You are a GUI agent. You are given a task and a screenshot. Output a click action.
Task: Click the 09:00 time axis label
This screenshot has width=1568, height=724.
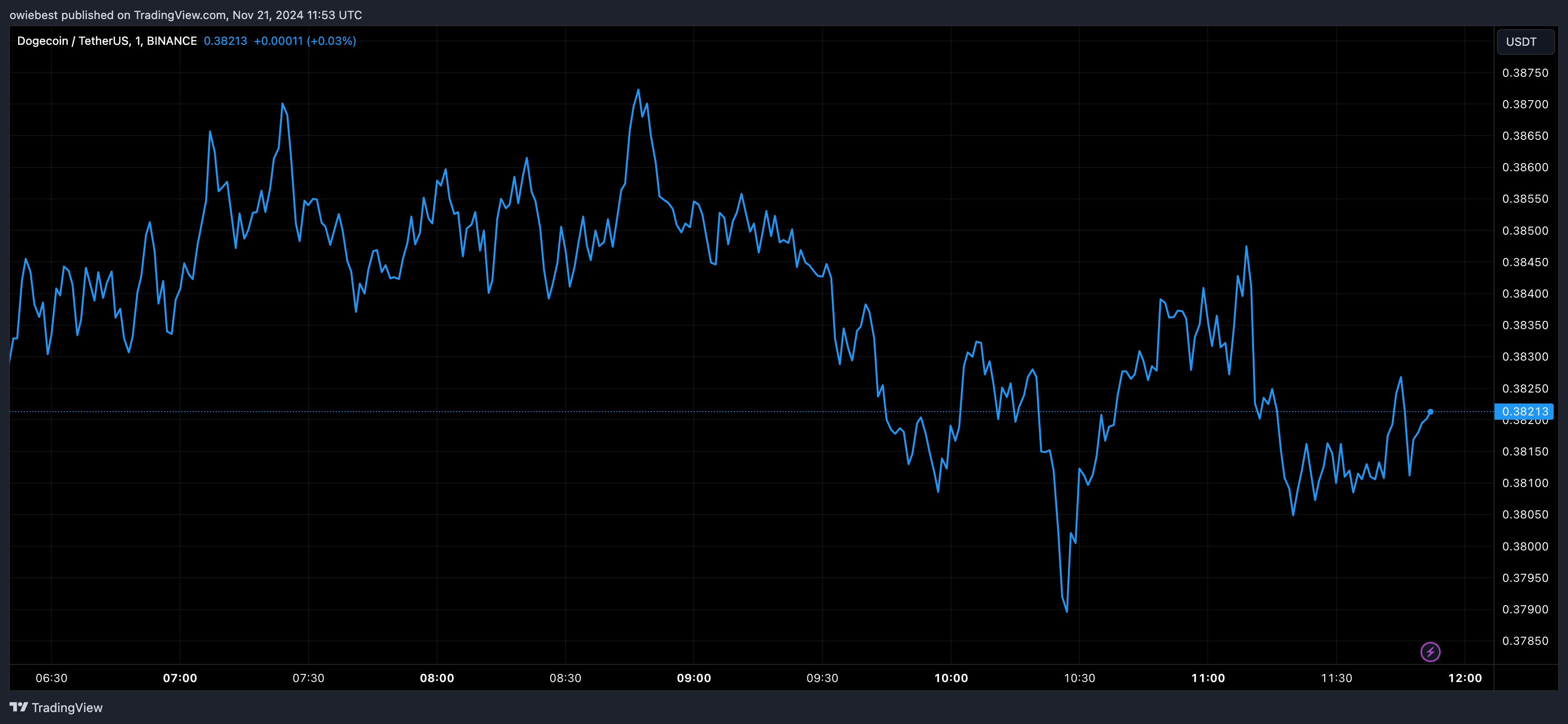694,678
